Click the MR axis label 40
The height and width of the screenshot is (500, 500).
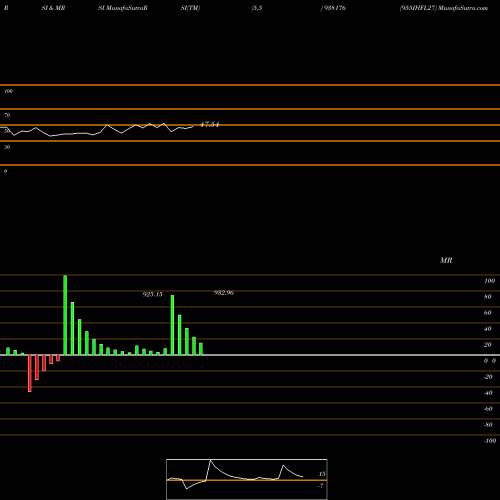pyautogui.click(x=487, y=329)
